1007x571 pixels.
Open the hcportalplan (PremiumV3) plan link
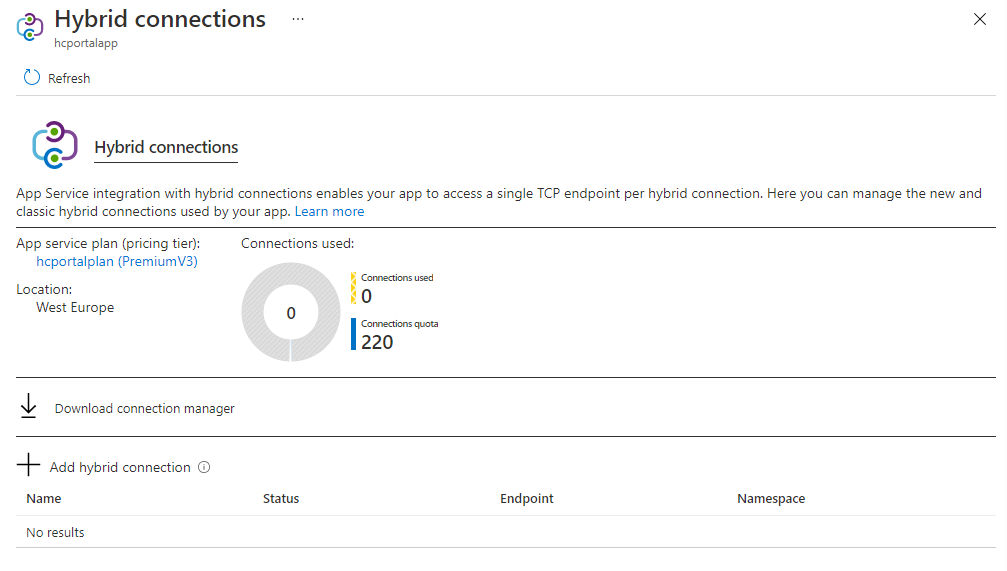point(117,261)
